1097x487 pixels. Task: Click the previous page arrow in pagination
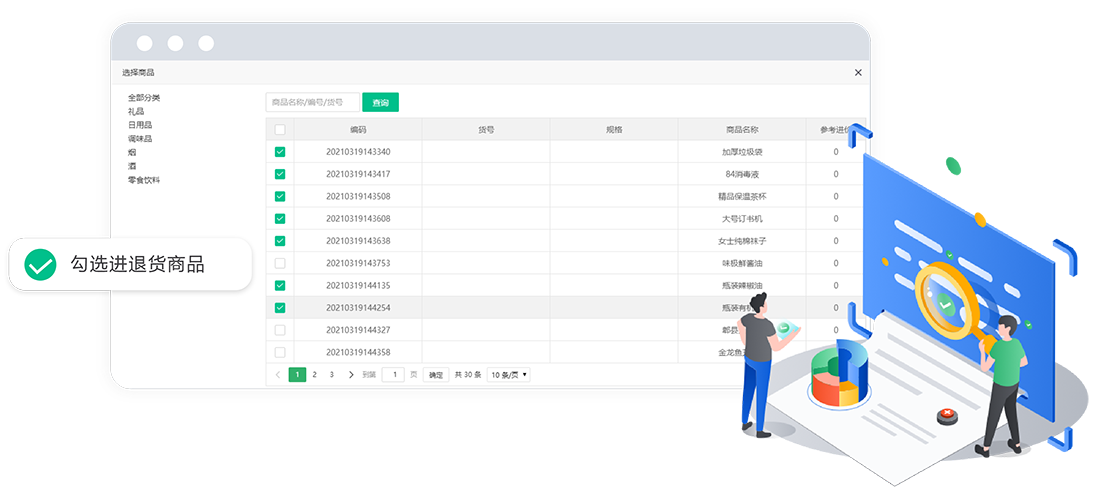(x=278, y=375)
